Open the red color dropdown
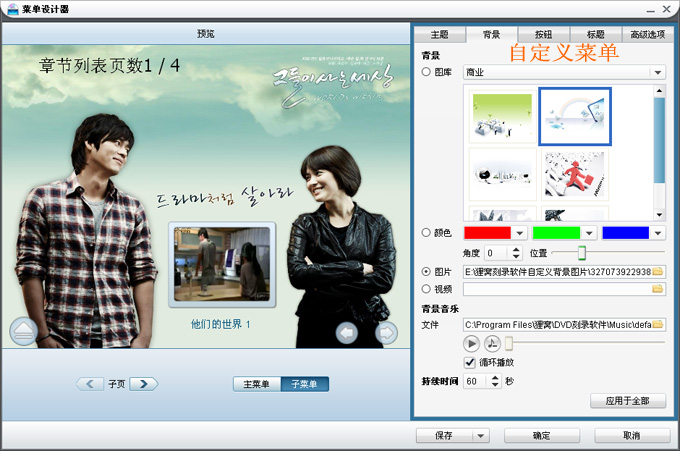The height and width of the screenshot is (451, 680). (520, 233)
